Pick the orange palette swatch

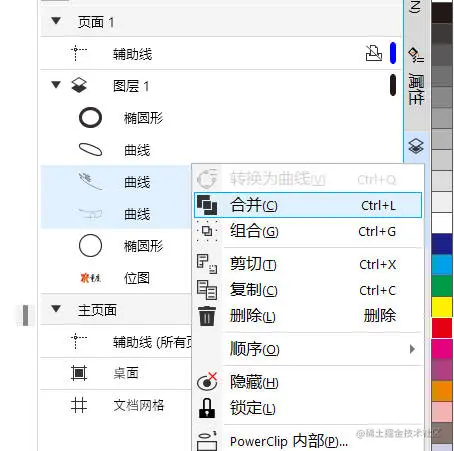click(442, 391)
